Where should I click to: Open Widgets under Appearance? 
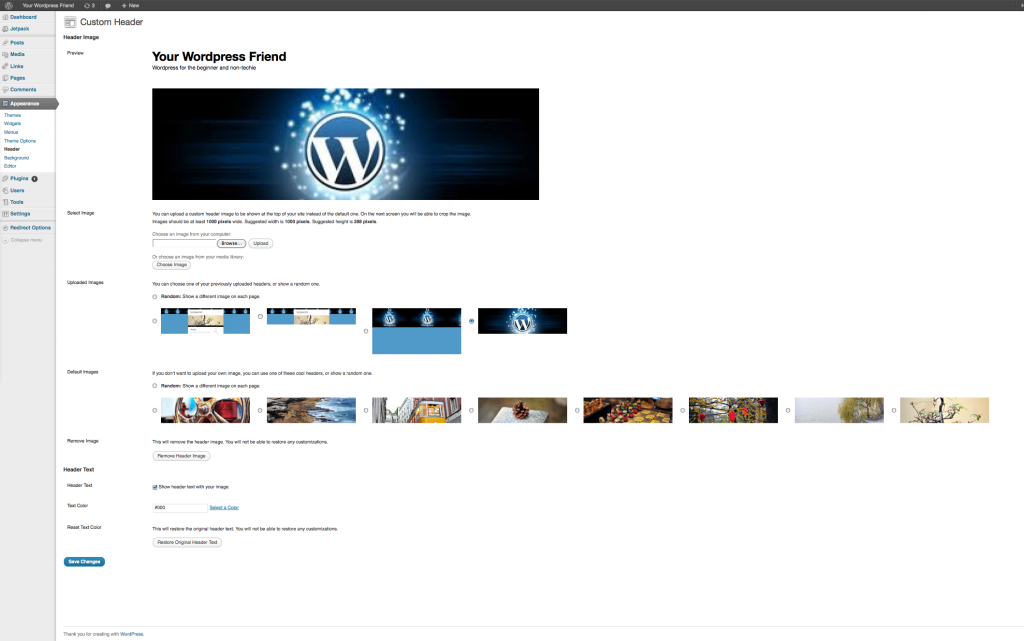pyautogui.click(x=12, y=123)
